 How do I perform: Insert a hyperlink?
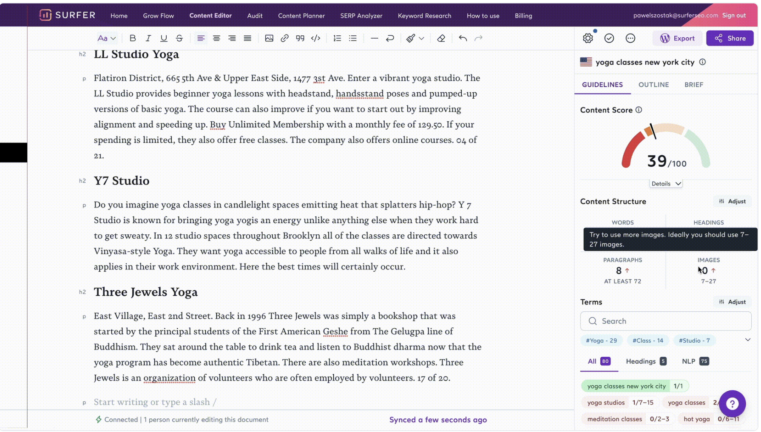(284, 38)
